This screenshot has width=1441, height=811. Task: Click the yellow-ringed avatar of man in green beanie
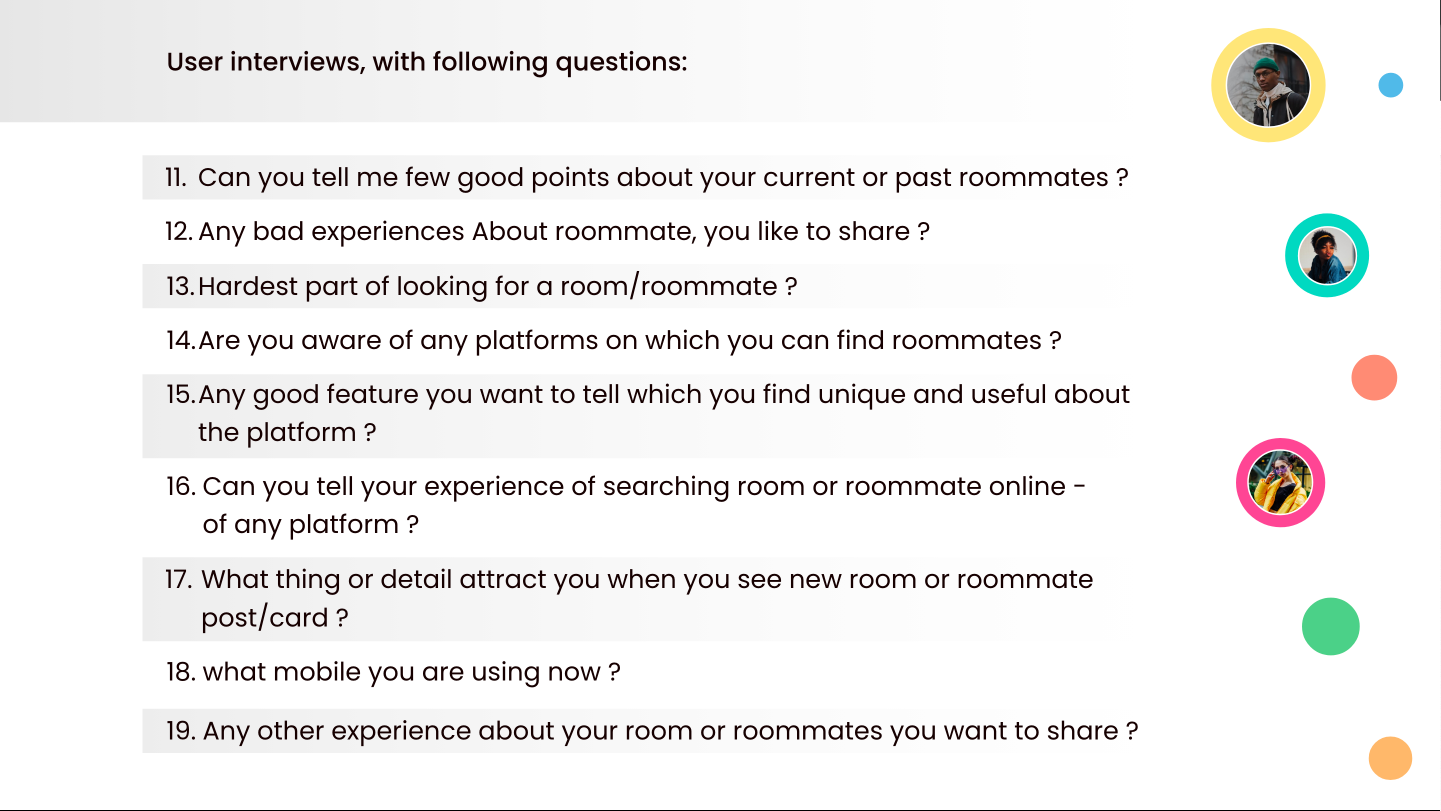1268,85
